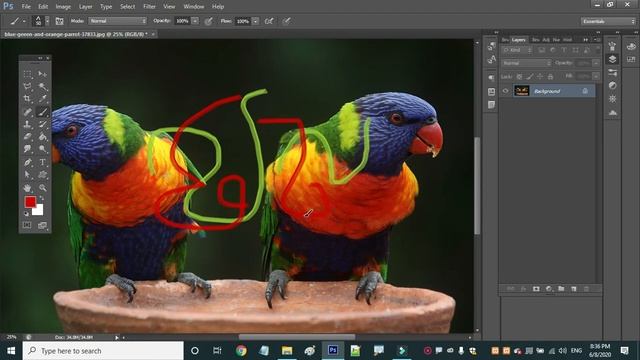Toggle Quick Mask mode
The height and width of the screenshot is (360, 640).
pyautogui.click(x=27, y=225)
